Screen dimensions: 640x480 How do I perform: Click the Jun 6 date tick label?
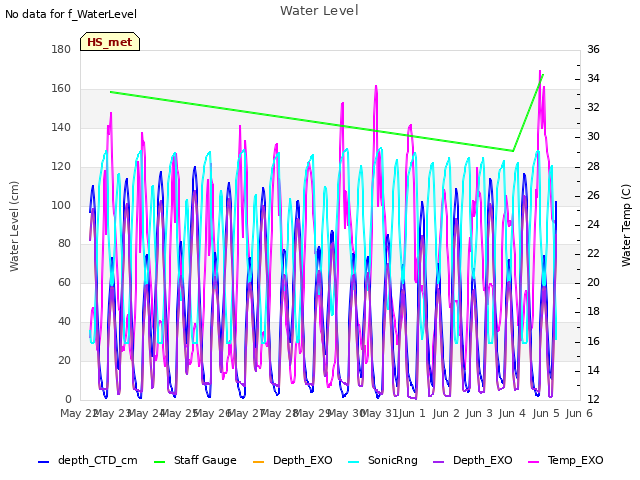[579, 413]
